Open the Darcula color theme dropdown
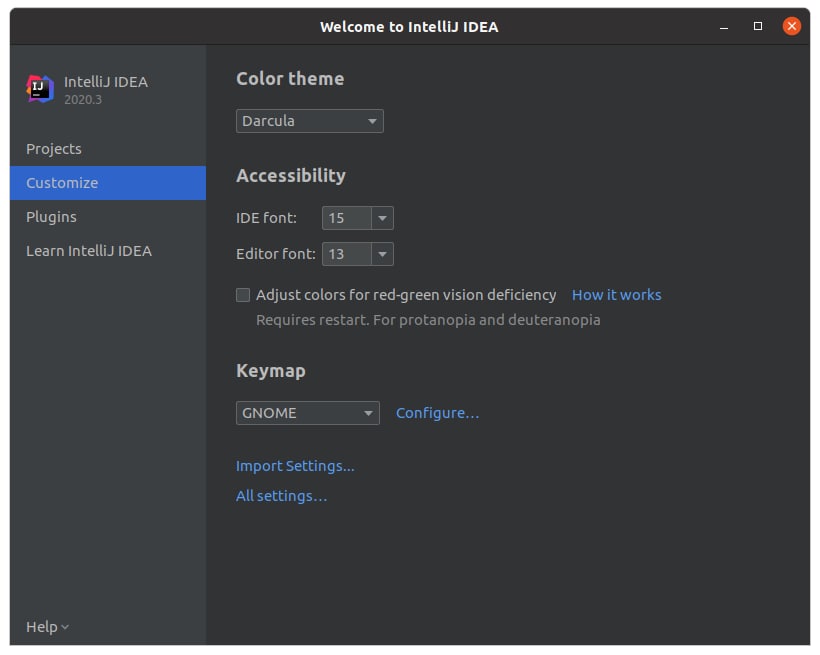This screenshot has width=820, height=655. (310, 121)
